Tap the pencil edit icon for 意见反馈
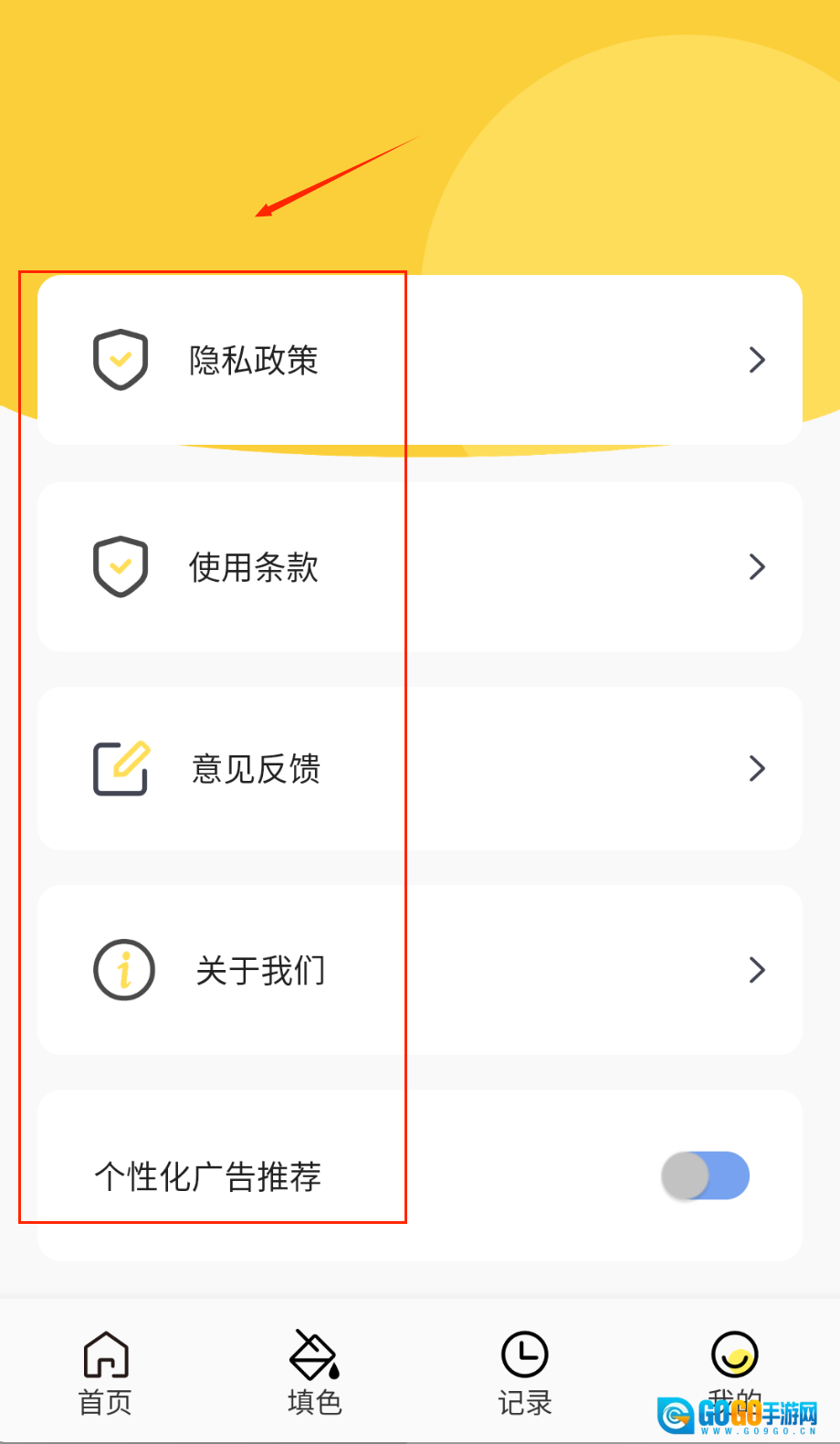The width and height of the screenshot is (840, 1444). [x=121, y=768]
